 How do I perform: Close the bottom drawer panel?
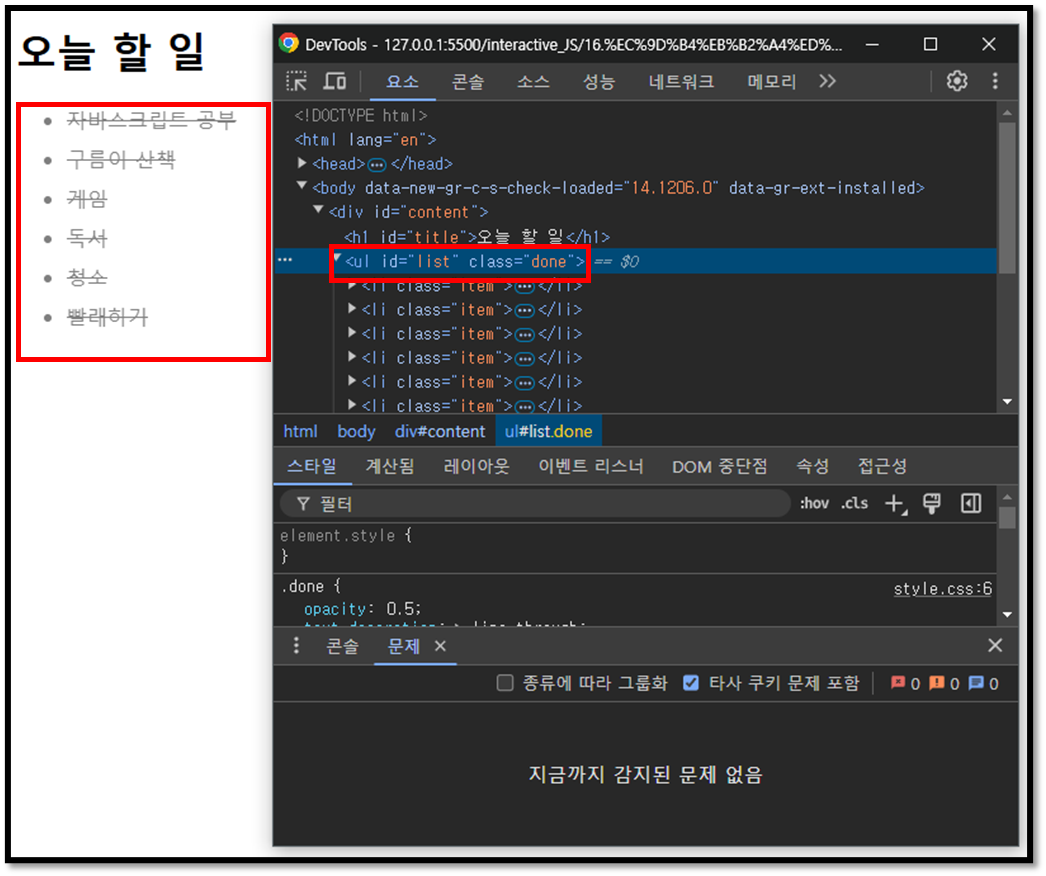tap(995, 645)
